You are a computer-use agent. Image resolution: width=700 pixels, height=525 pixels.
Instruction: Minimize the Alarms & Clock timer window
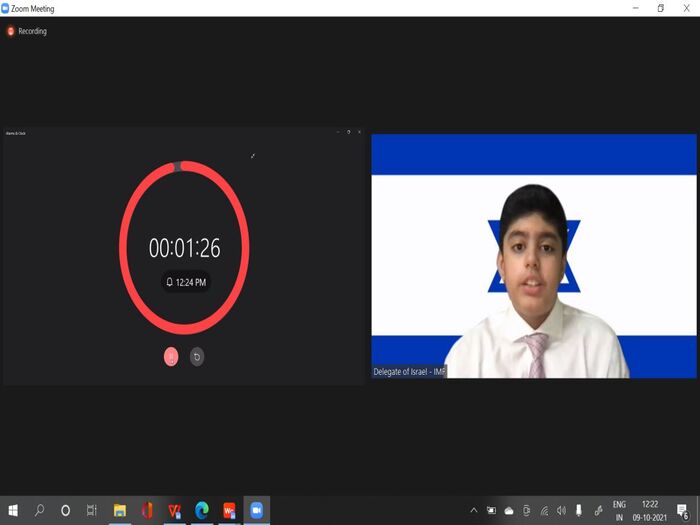338,132
